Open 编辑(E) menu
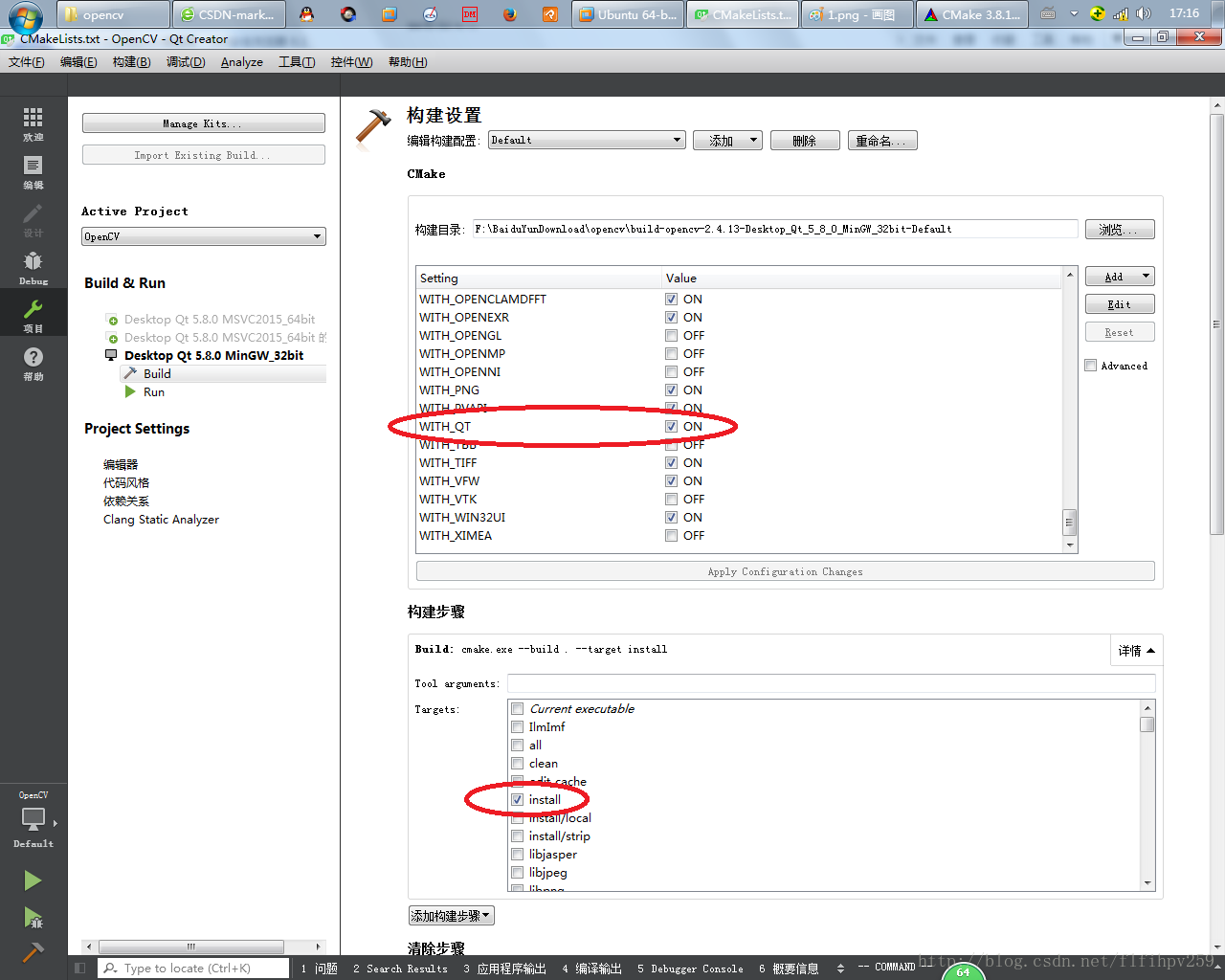 point(78,62)
